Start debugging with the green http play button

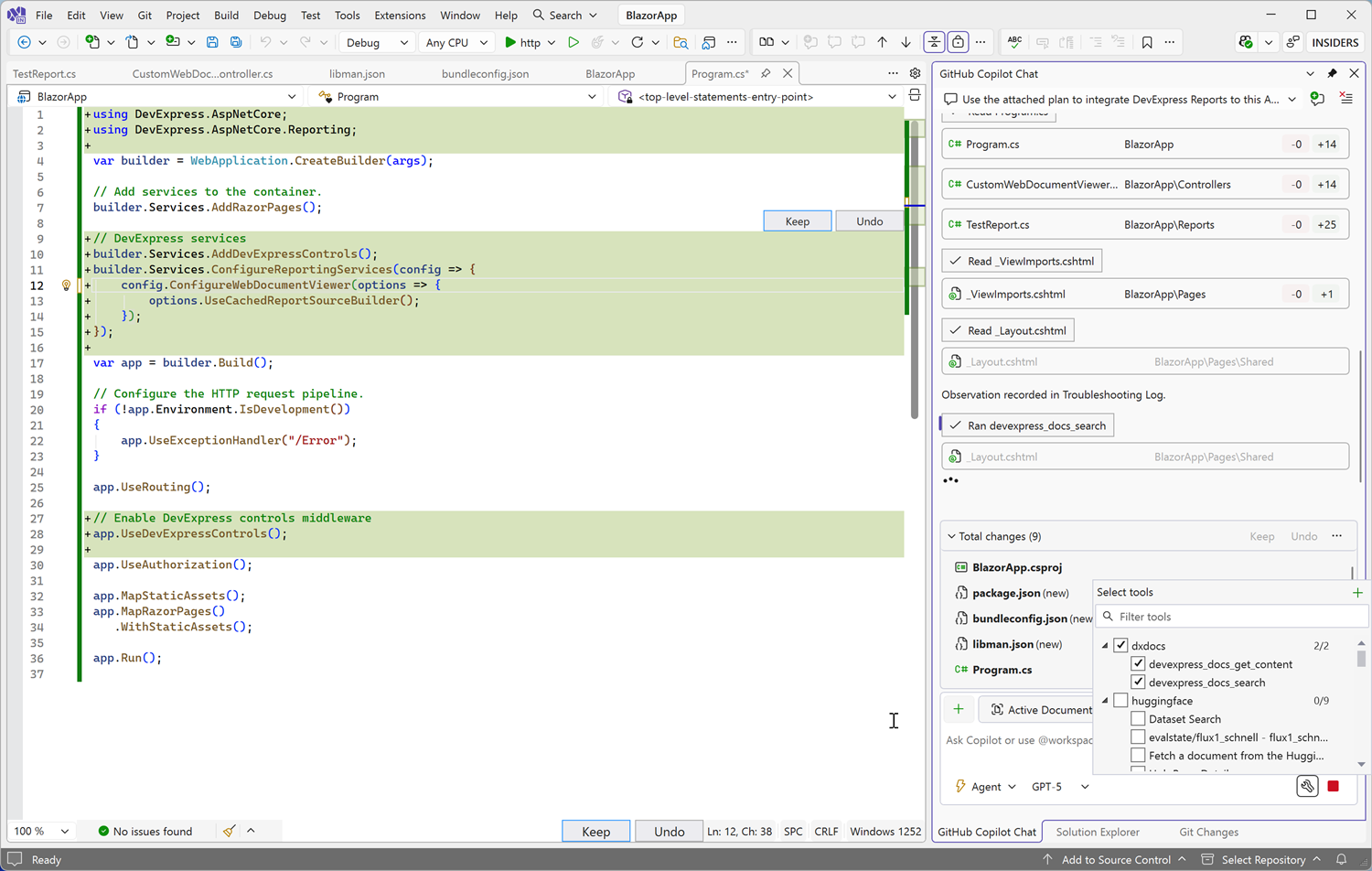pos(510,42)
